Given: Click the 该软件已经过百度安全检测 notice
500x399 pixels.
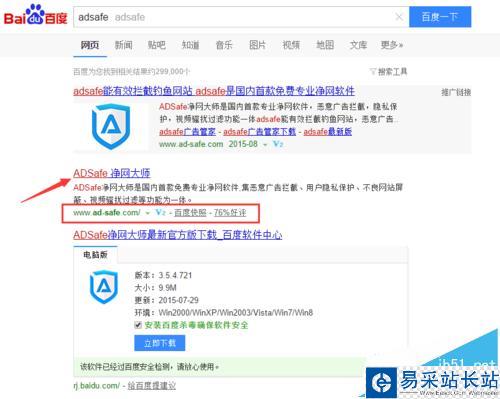Looking at the screenshot, I should pyautogui.click(x=149, y=367).
